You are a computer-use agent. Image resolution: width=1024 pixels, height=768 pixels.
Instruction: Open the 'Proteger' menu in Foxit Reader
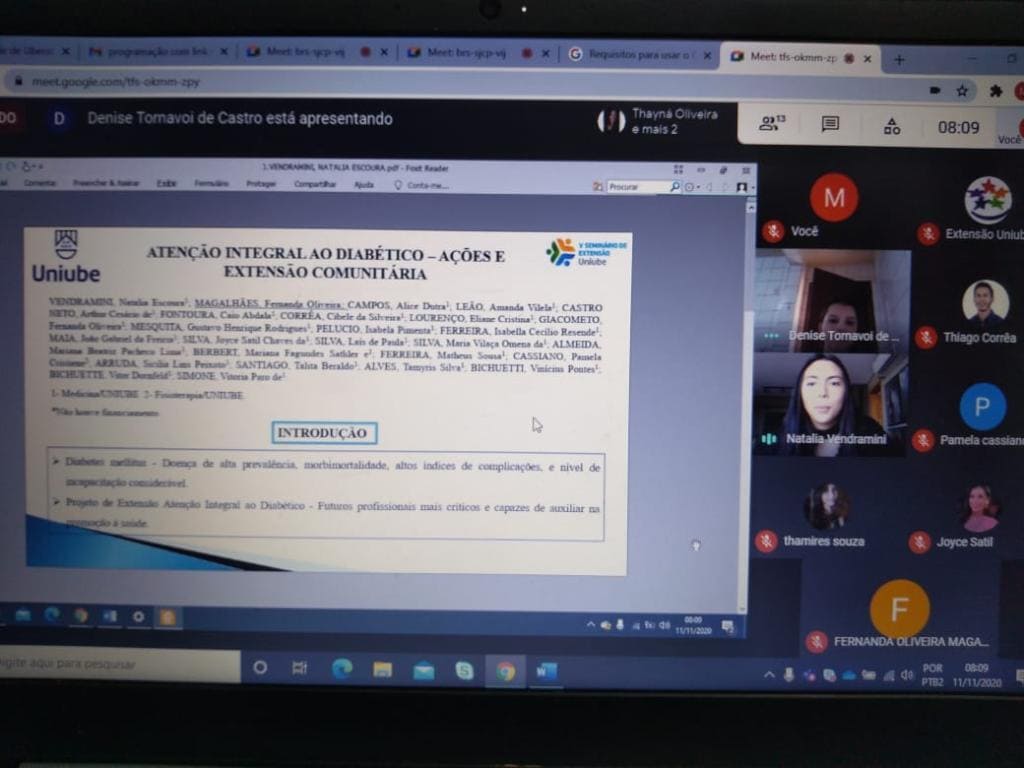[x=261, y=184]
